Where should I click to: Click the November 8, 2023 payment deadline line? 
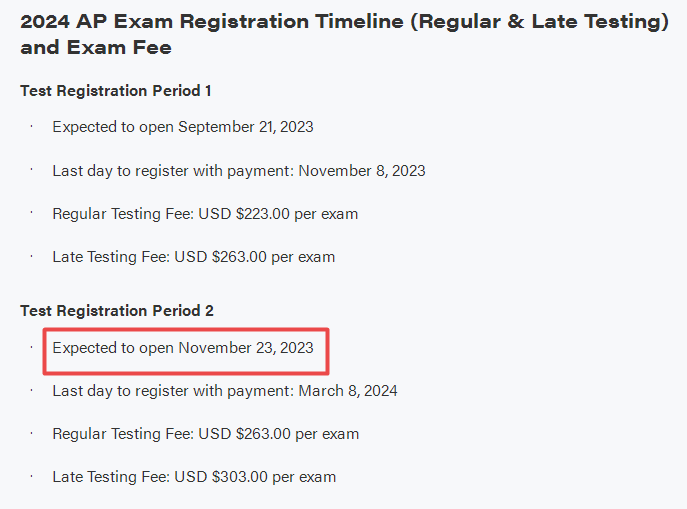click(239, 171)
